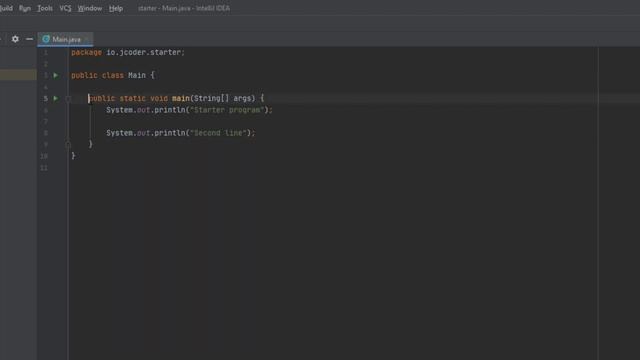Click the fold end marker on line 9
The image size is (640, 360).
click(x=68, y=144)
